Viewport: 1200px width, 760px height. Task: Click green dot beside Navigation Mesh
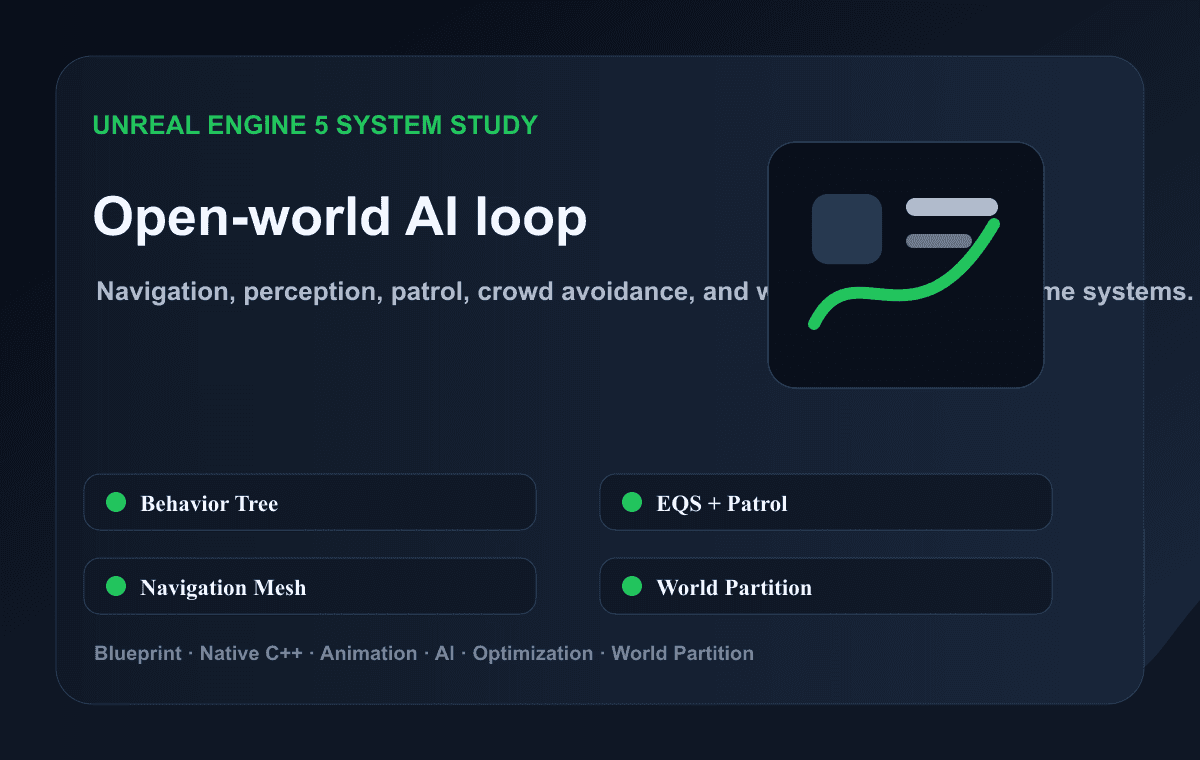click(116, 586)
